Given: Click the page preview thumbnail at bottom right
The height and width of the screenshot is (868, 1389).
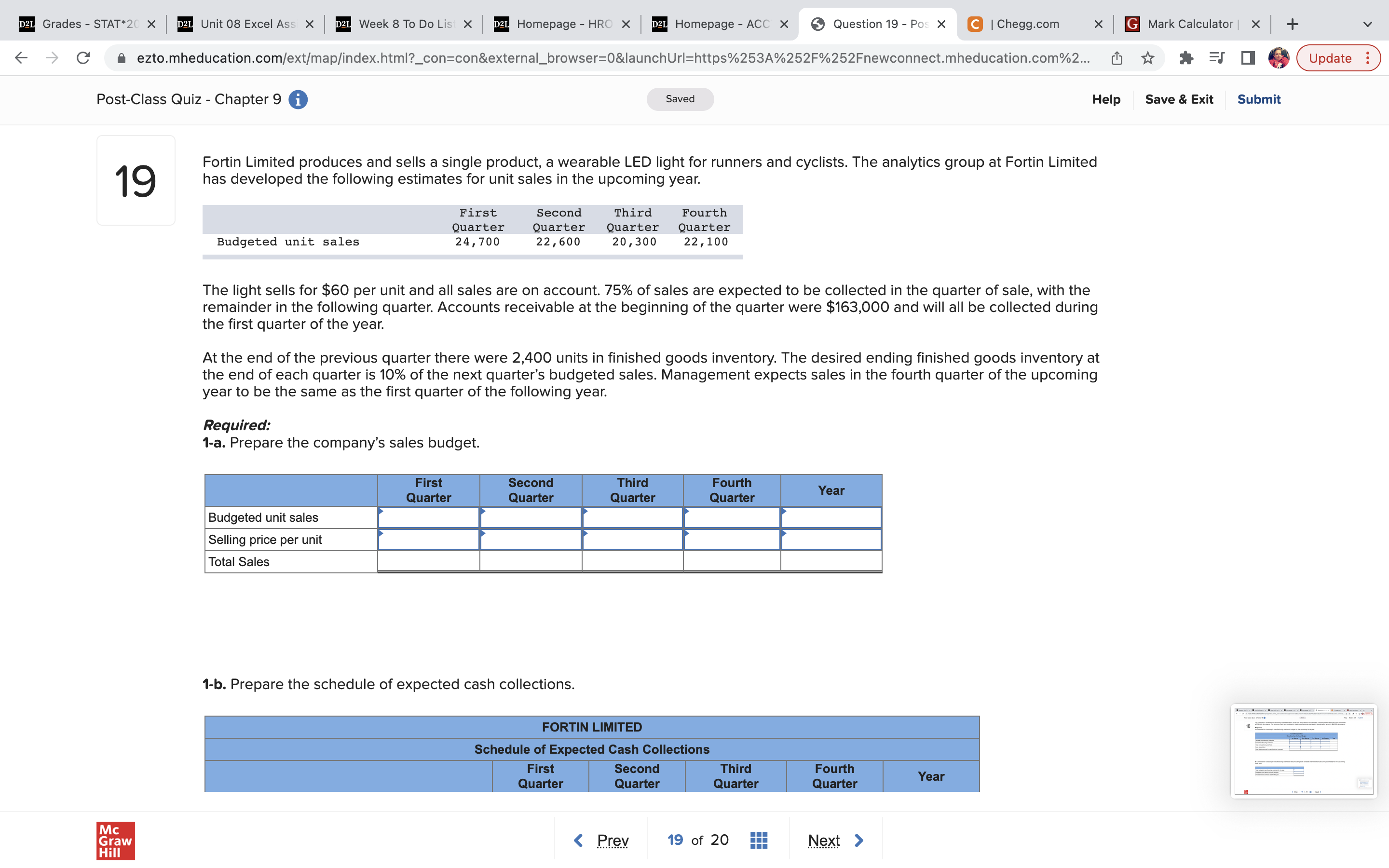Looking at the screenshot, I should pos(1303,750).
